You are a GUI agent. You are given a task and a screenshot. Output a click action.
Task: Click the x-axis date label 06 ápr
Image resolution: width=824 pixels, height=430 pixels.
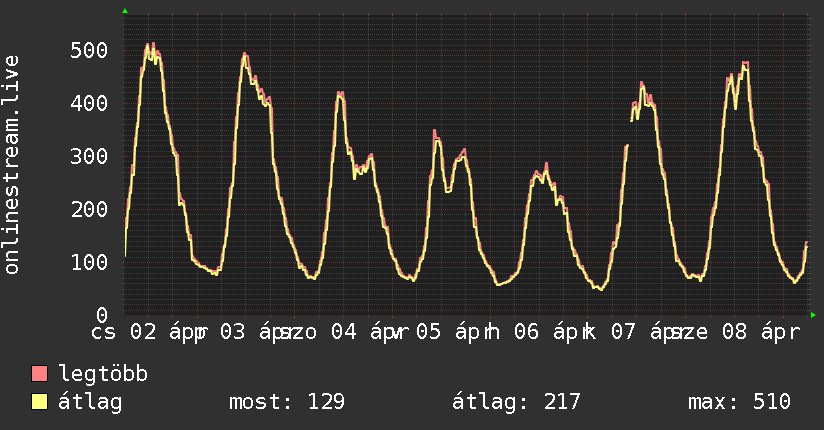[553, 332]
